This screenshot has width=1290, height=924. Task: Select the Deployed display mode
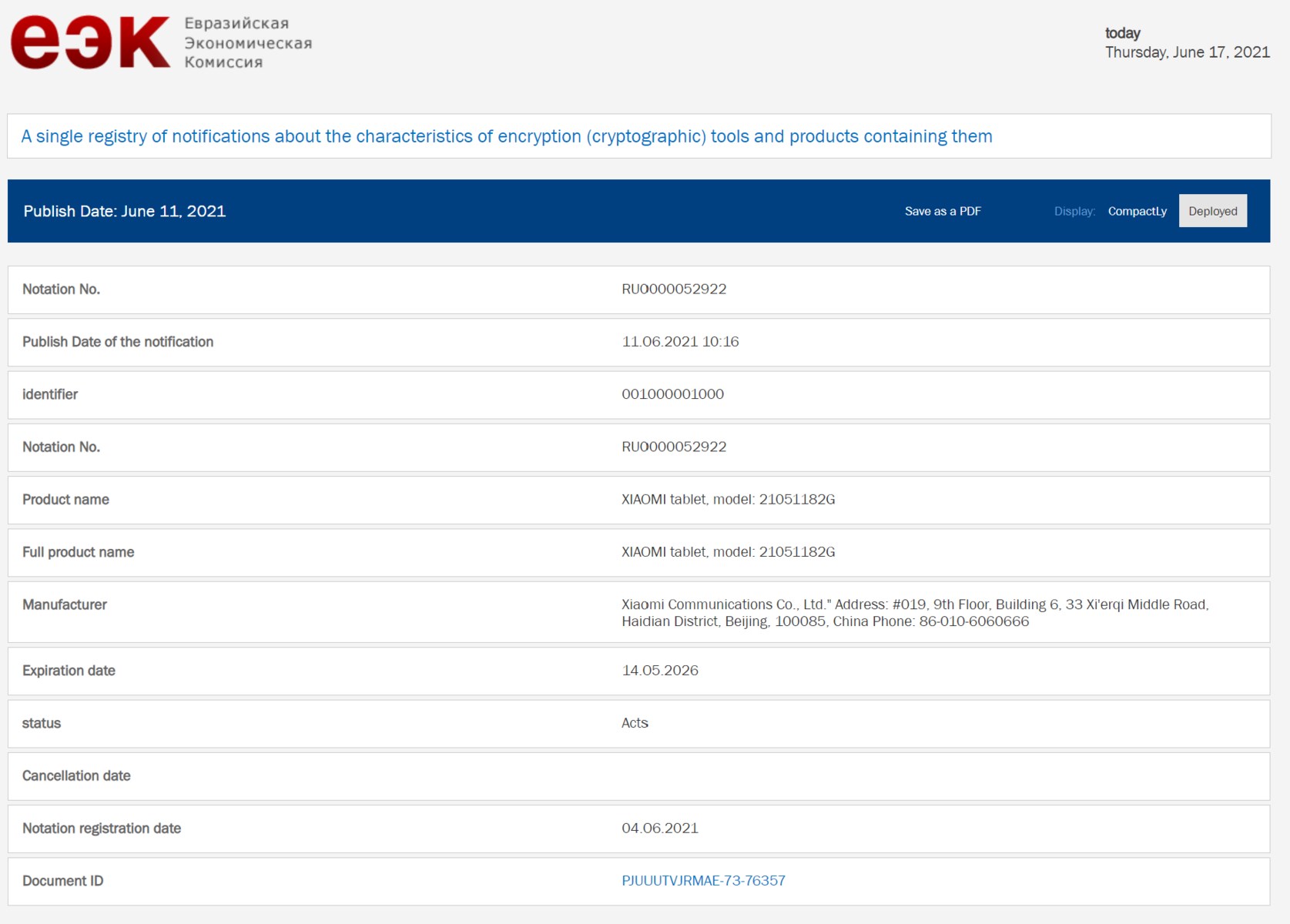1213,211
